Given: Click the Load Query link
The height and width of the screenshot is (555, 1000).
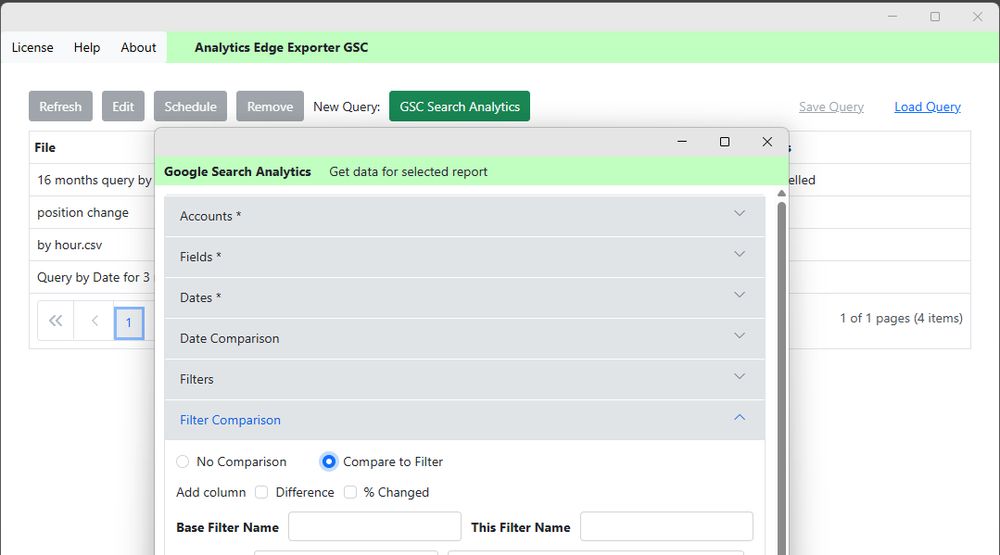Looking at the screenshot, I should pyautogui.click(x=927, y=107).
